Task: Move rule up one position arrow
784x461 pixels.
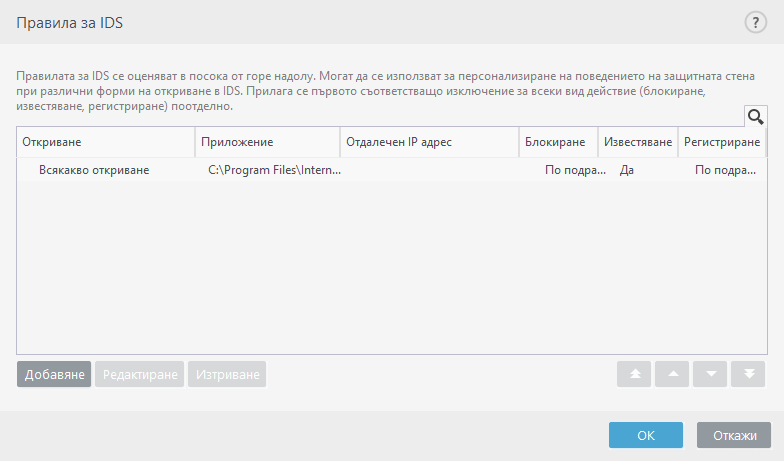Action: (x=672, y=374)
